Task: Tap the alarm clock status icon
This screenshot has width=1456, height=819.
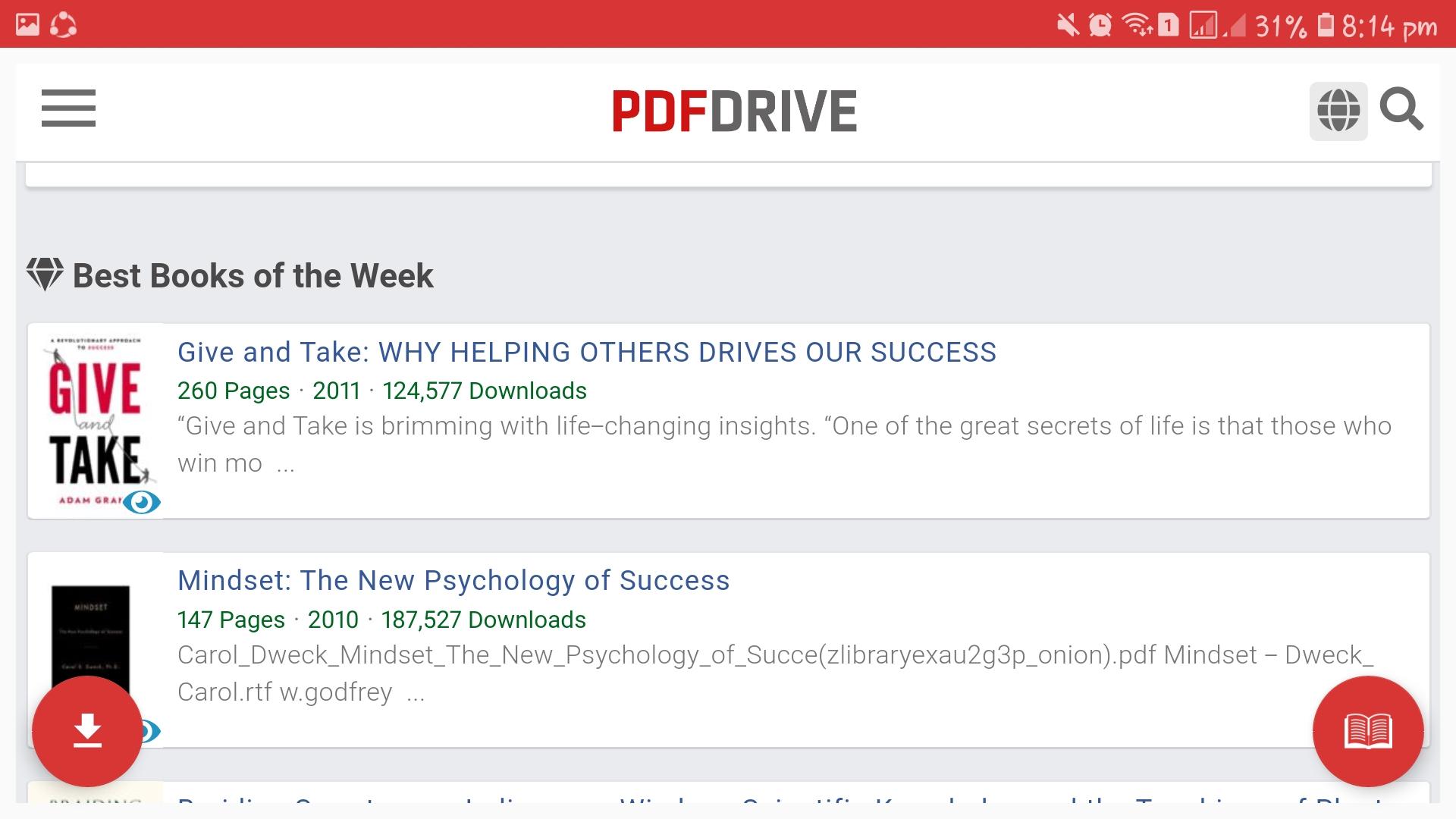Action: 1100,26
